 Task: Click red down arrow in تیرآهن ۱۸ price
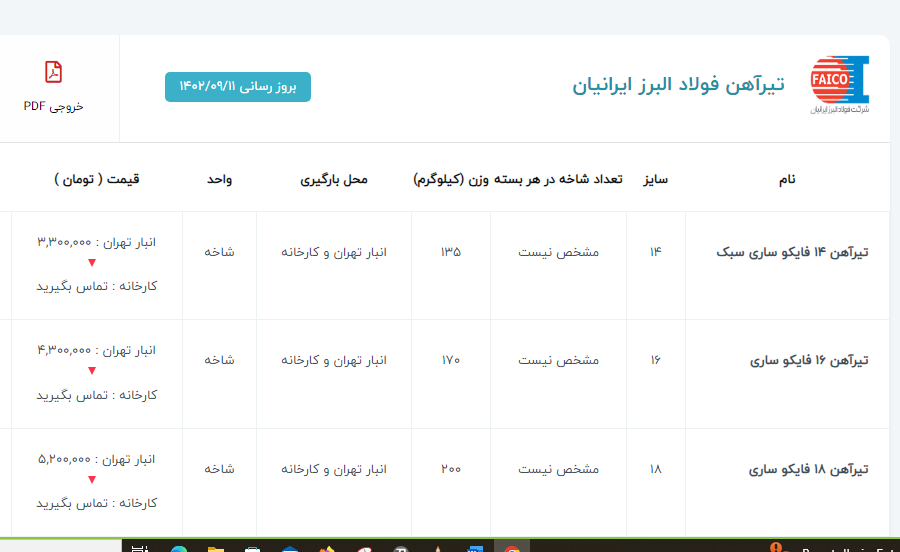click(92, 480)
